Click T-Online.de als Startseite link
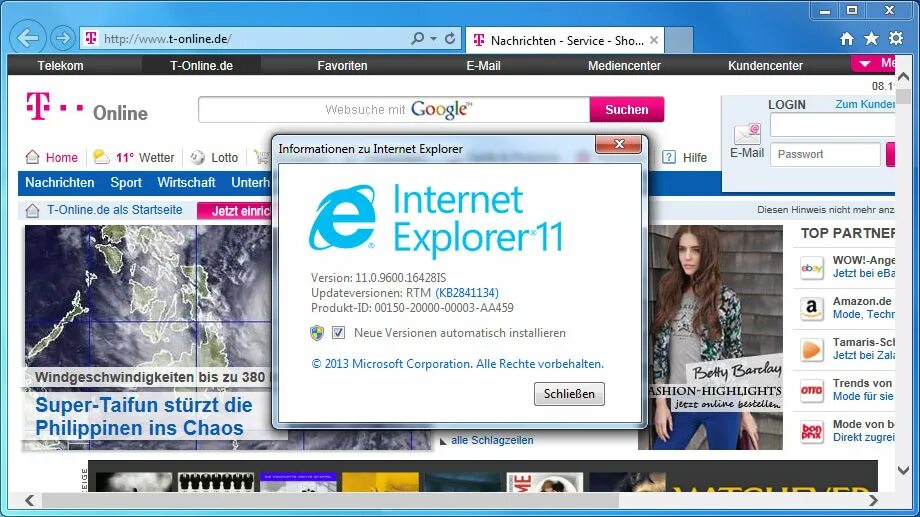 point(114,210)
